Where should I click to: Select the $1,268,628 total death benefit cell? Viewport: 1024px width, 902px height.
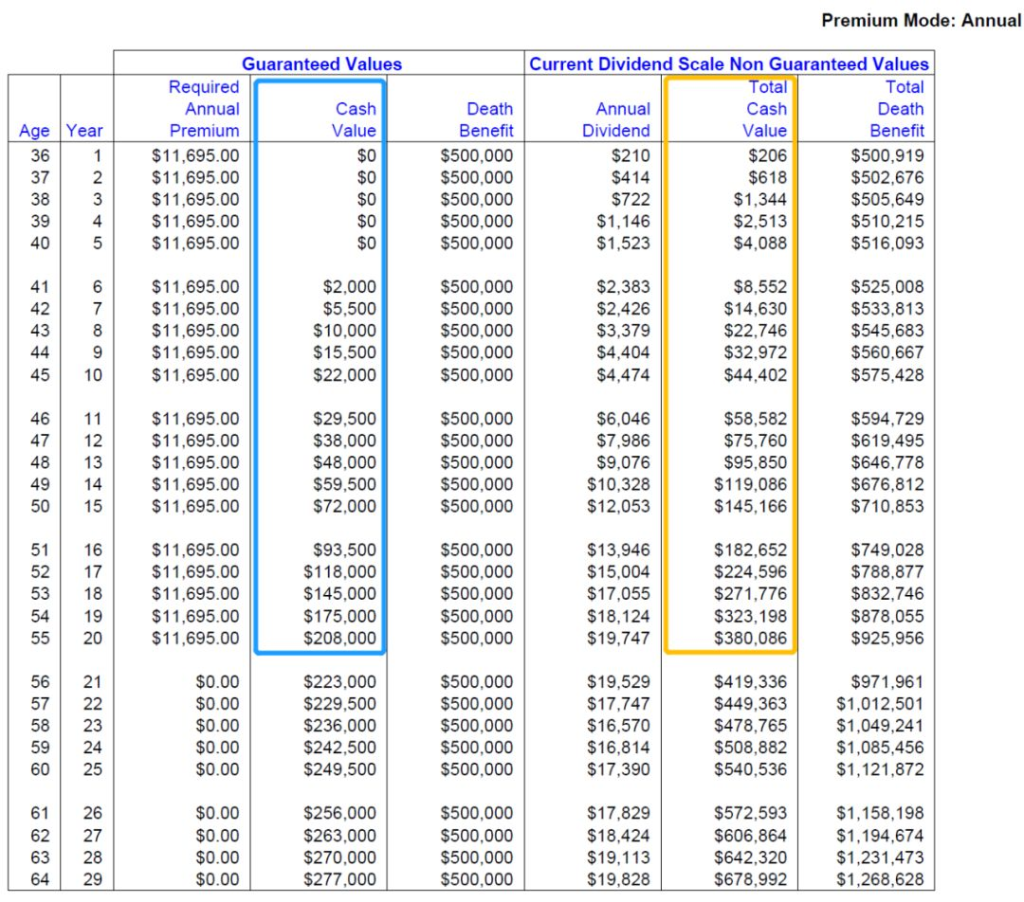(880, 880)
